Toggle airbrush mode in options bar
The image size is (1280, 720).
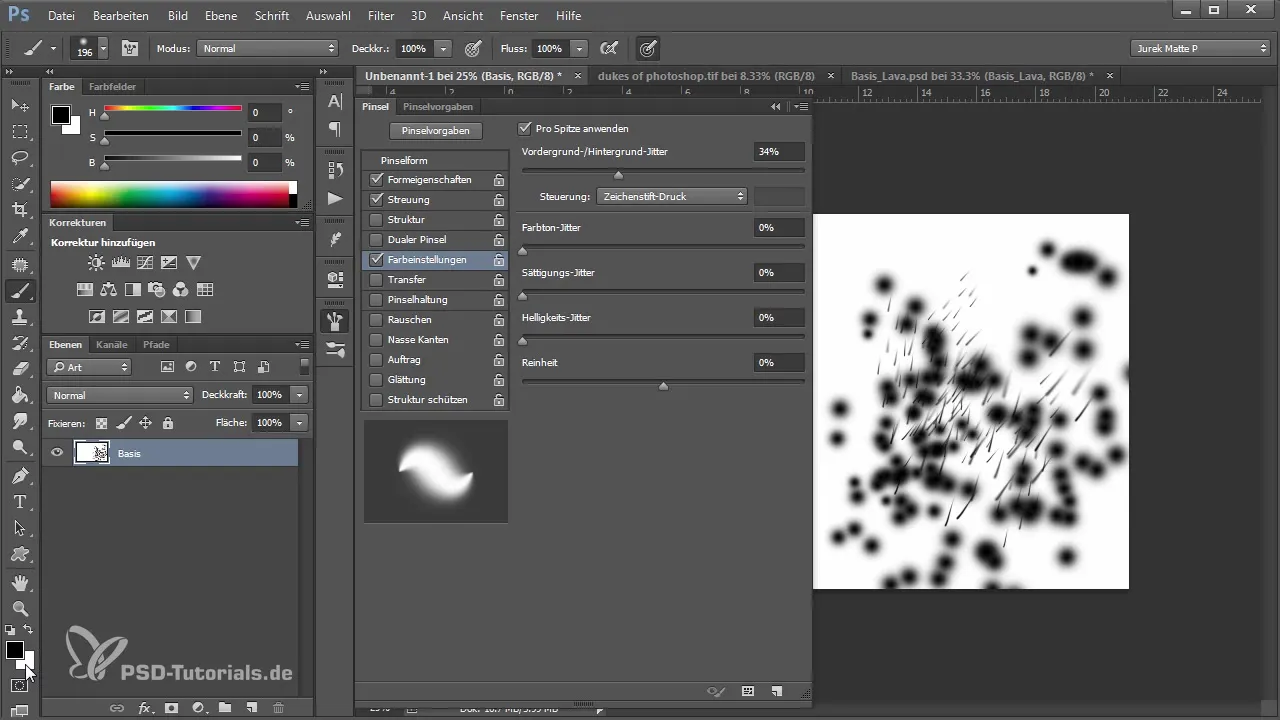click(607, 48)
